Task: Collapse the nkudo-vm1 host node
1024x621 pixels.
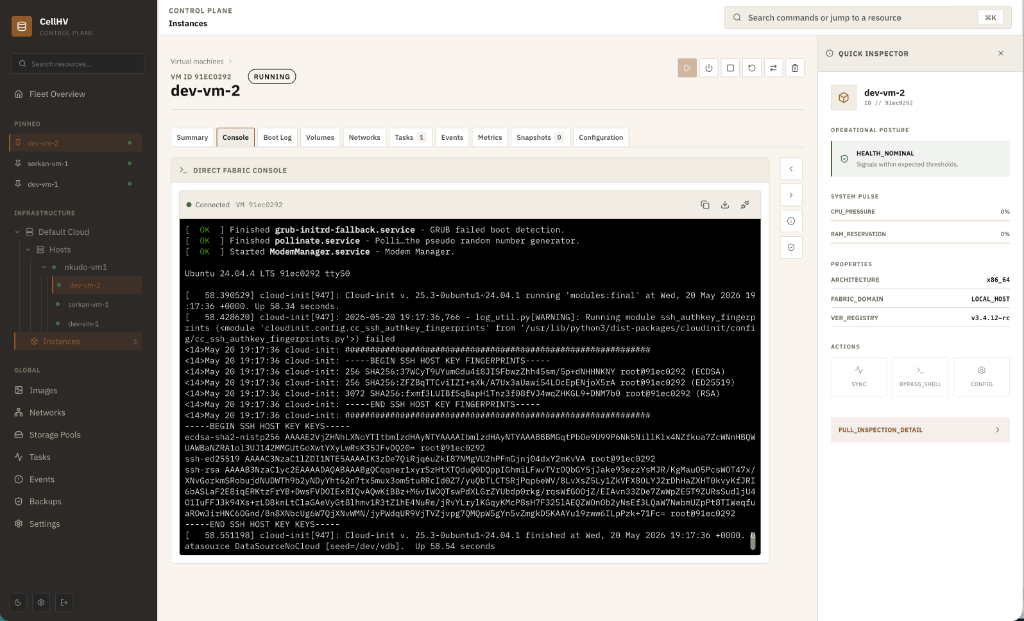Action: tap(44, 267)
